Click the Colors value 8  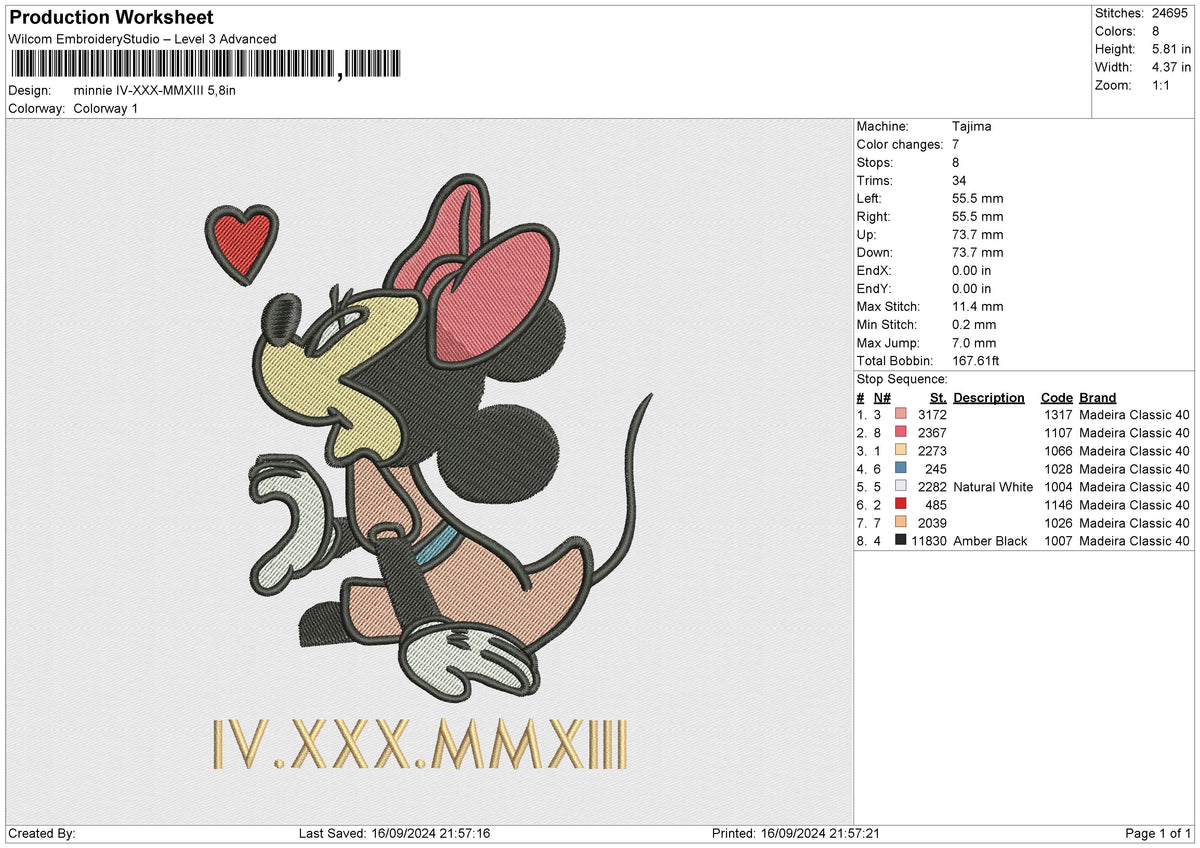click(1156, 31)
